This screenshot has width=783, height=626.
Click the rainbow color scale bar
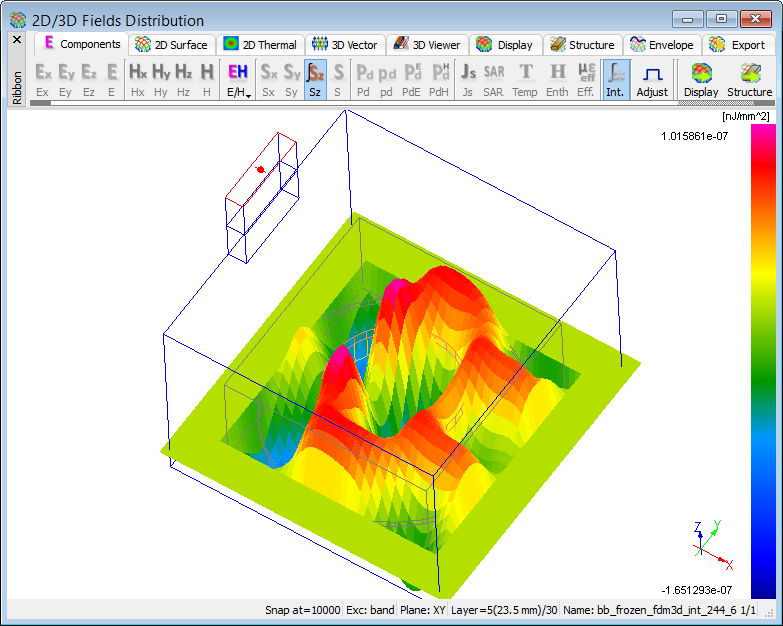pos(762,361)
